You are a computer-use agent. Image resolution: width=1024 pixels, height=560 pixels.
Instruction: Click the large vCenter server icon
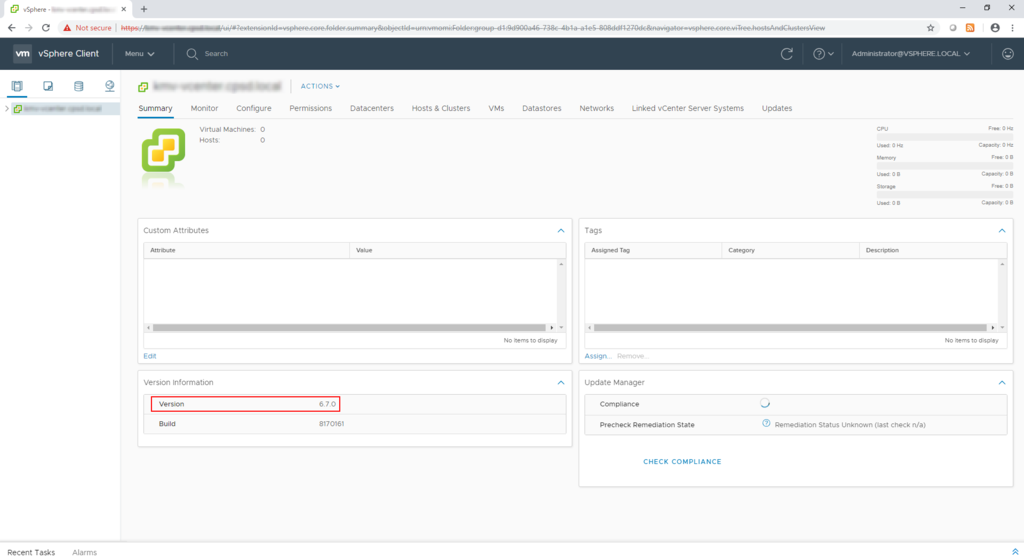click(163, 150)
